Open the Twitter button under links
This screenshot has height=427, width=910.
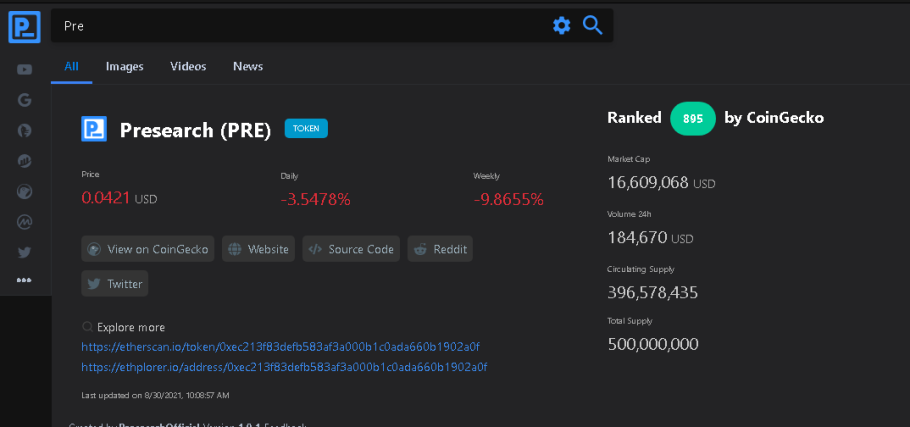click(115, 284)
